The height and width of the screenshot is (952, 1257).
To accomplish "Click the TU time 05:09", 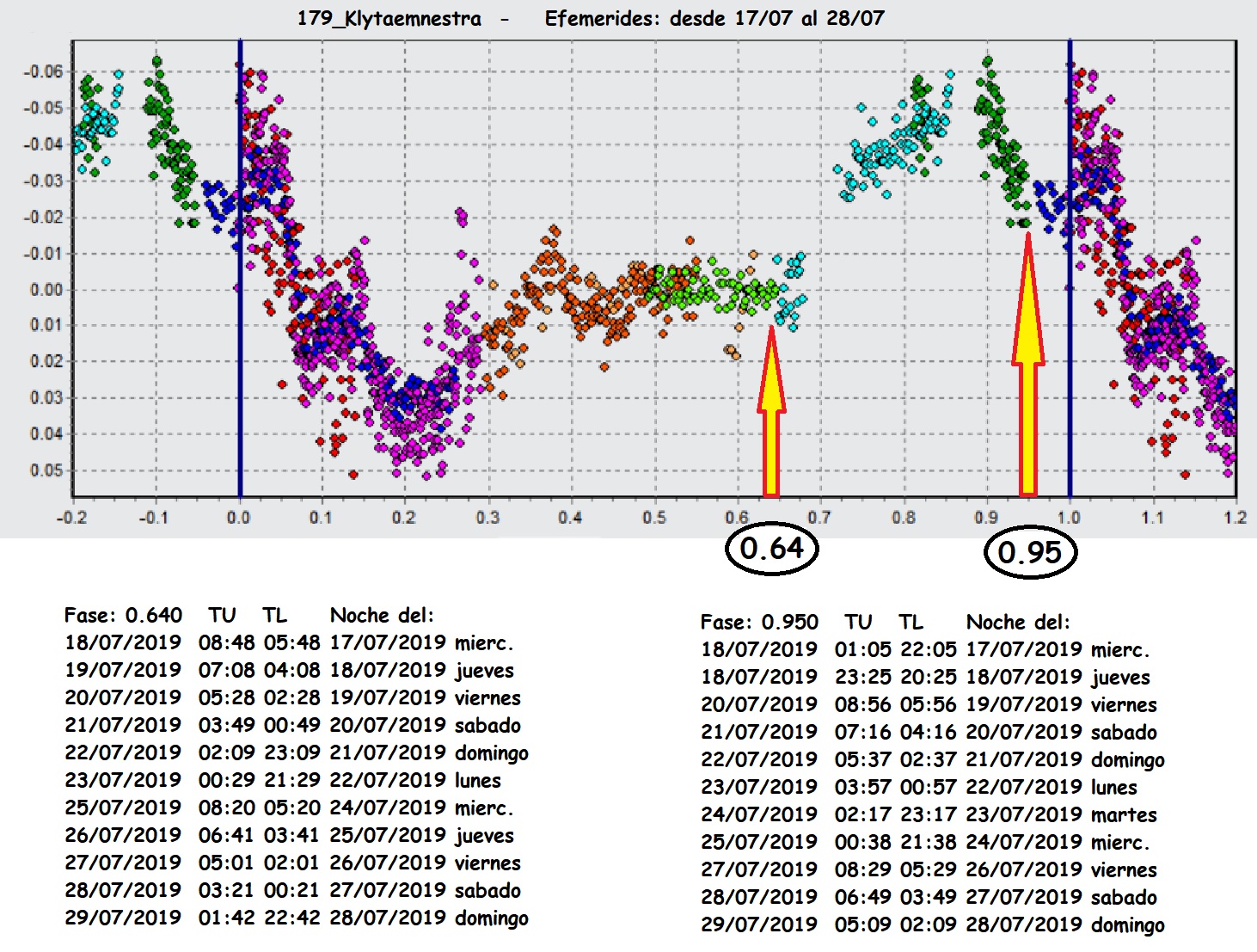I will tap(863, 925).
